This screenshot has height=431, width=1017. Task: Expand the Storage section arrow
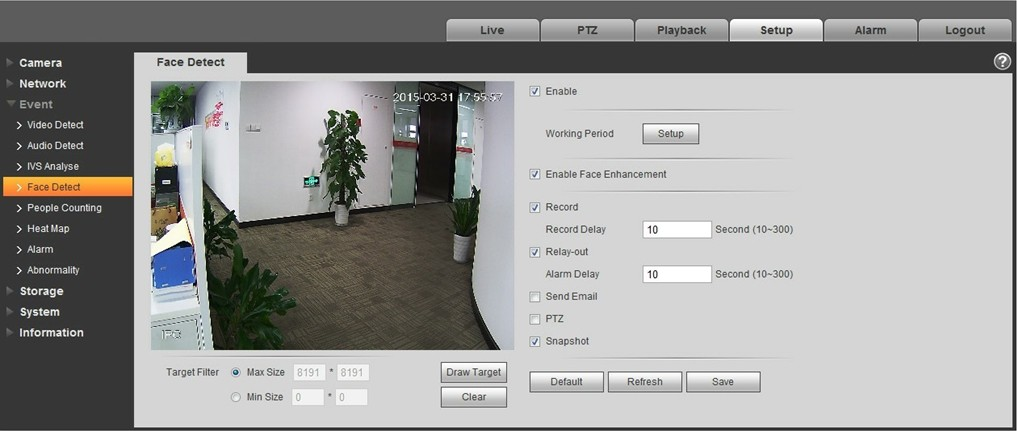coord(10,291)
